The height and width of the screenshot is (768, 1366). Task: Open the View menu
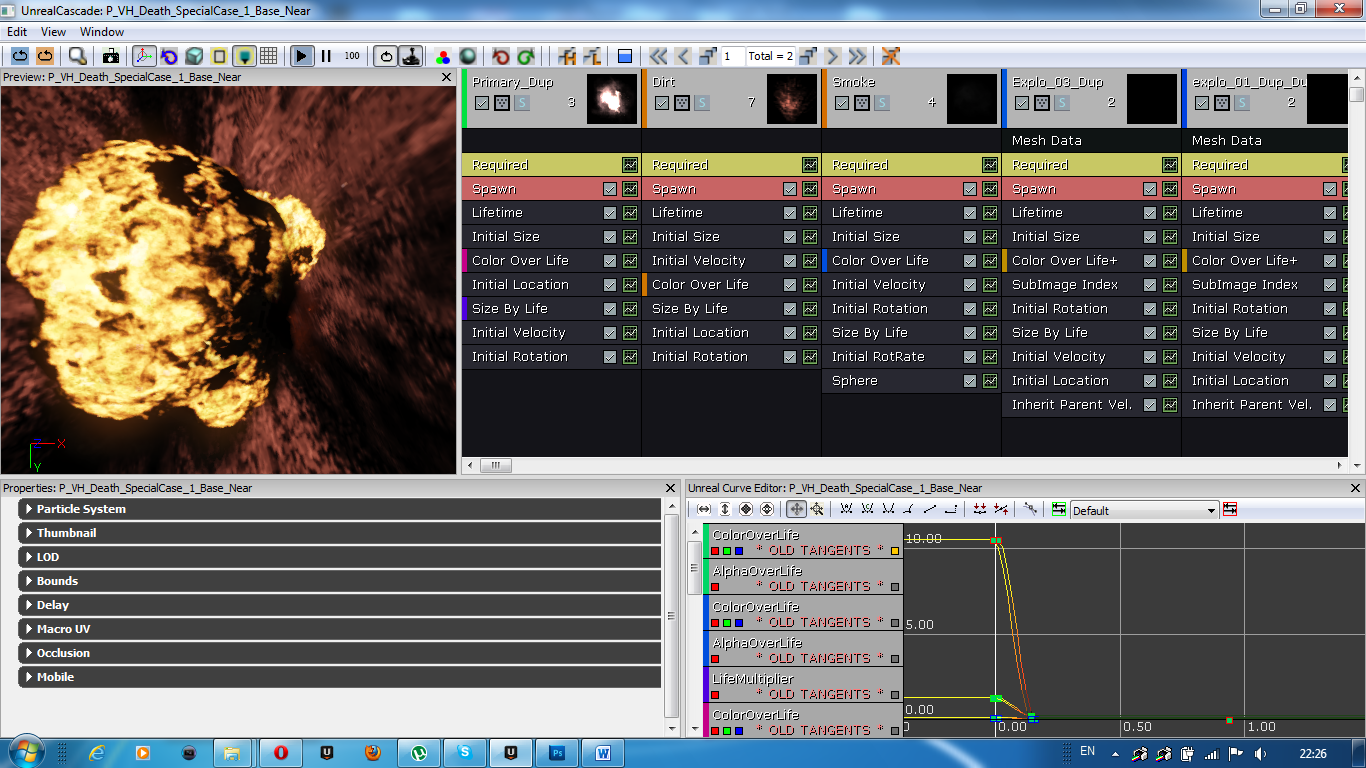pyautogui.click(x=53, y=32)
